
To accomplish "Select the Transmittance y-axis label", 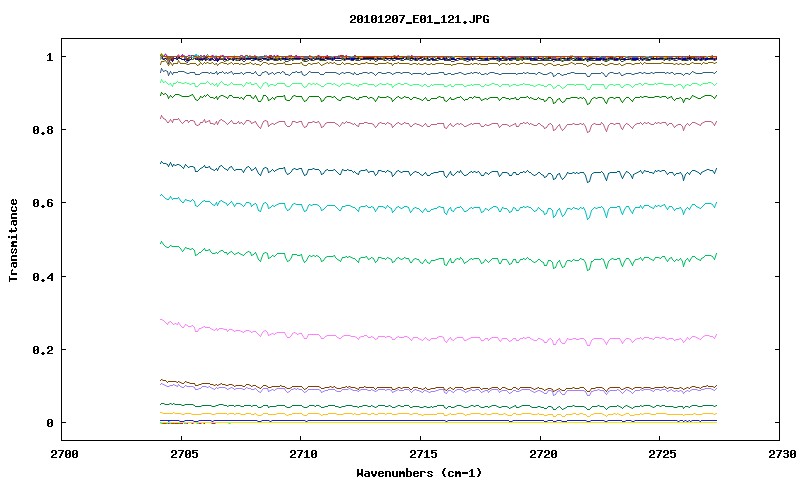I will pyautogui.click(x=14, y=240).
